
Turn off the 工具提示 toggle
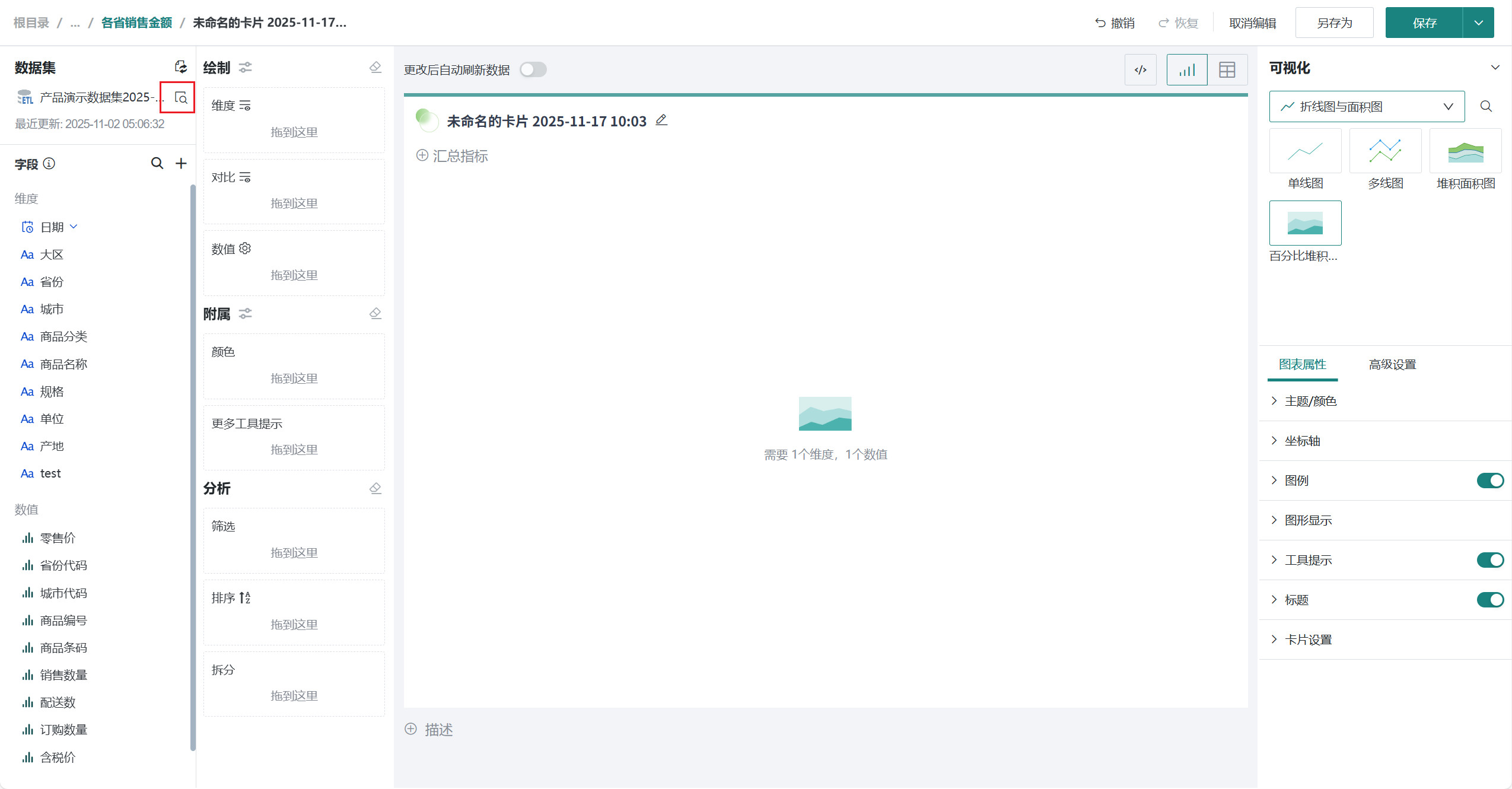click(x=1489, y=560)
